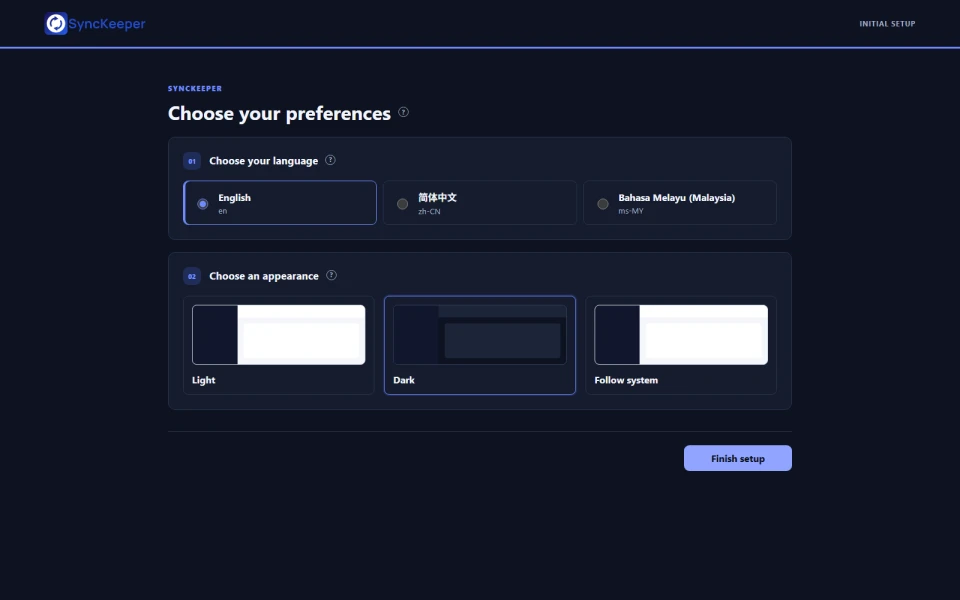Screen dimensions: 960x600
Task: Click the Choose your preferences heading
Action: (279, 113)
